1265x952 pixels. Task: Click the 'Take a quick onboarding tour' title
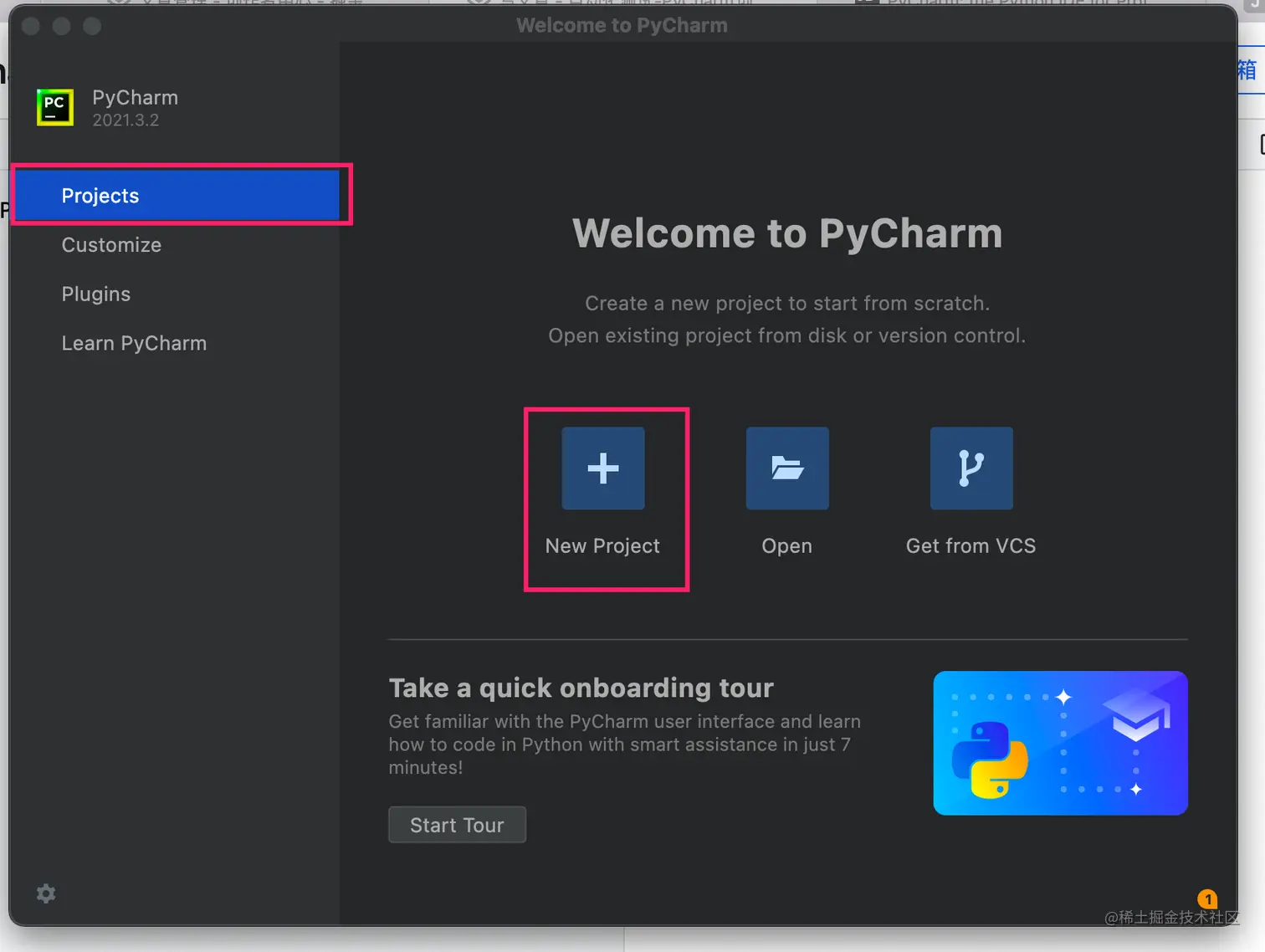pyautogui.click(x=581, y=688)
